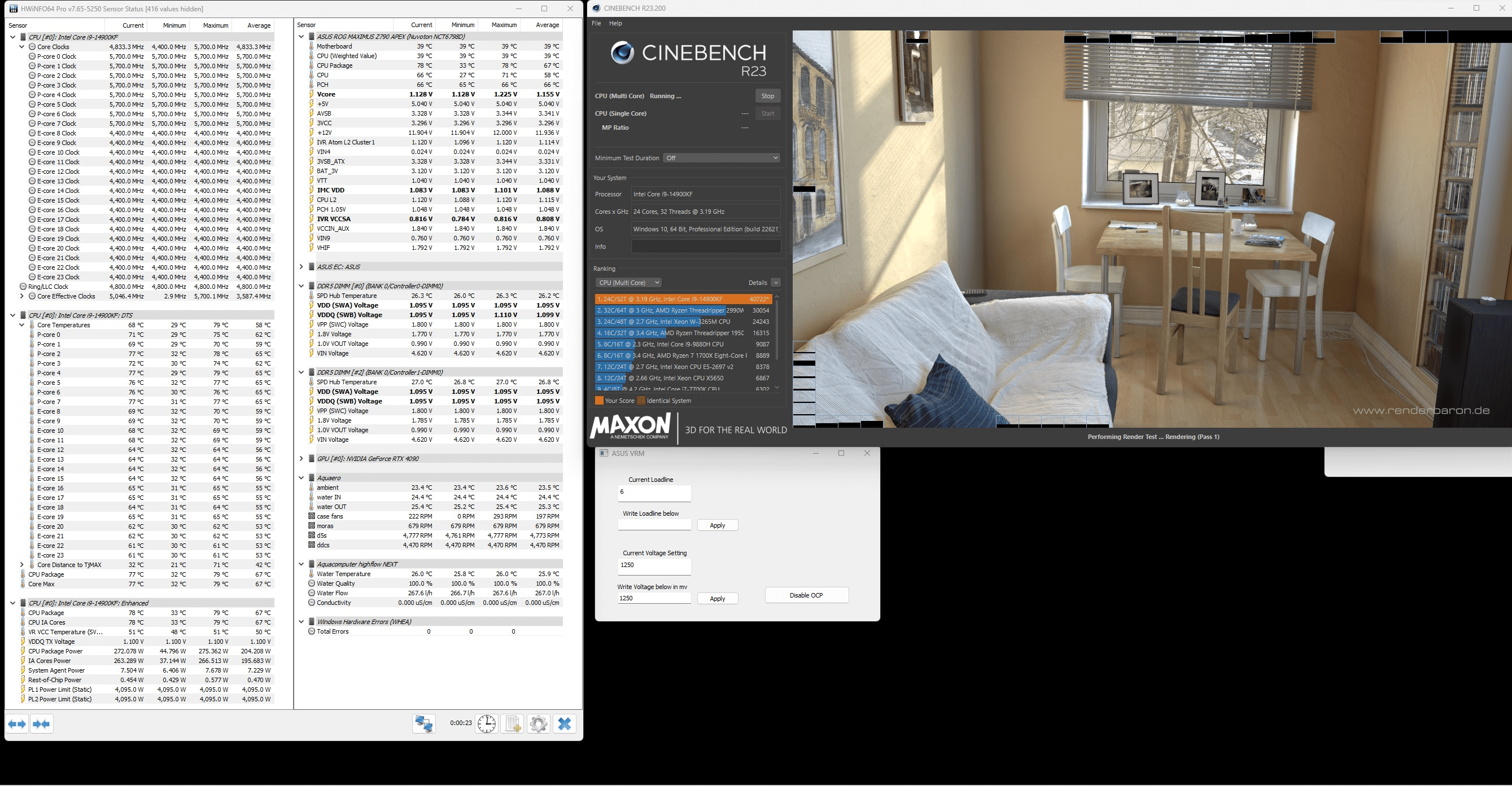This screenshot has width=1512, height=786.
Task: Start HWiNFO sensor logging file icon
Action: [513, 723]
